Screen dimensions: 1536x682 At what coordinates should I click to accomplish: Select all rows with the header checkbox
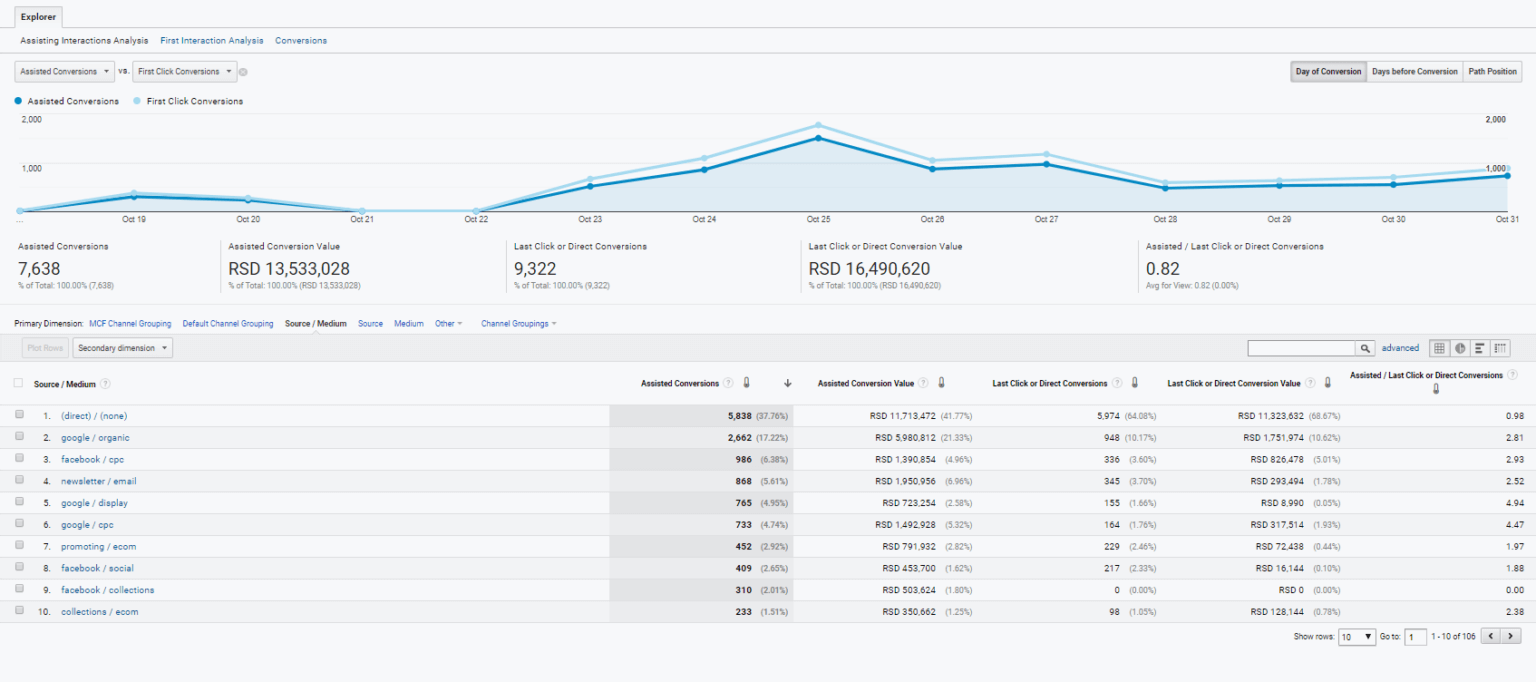[18, 383]
